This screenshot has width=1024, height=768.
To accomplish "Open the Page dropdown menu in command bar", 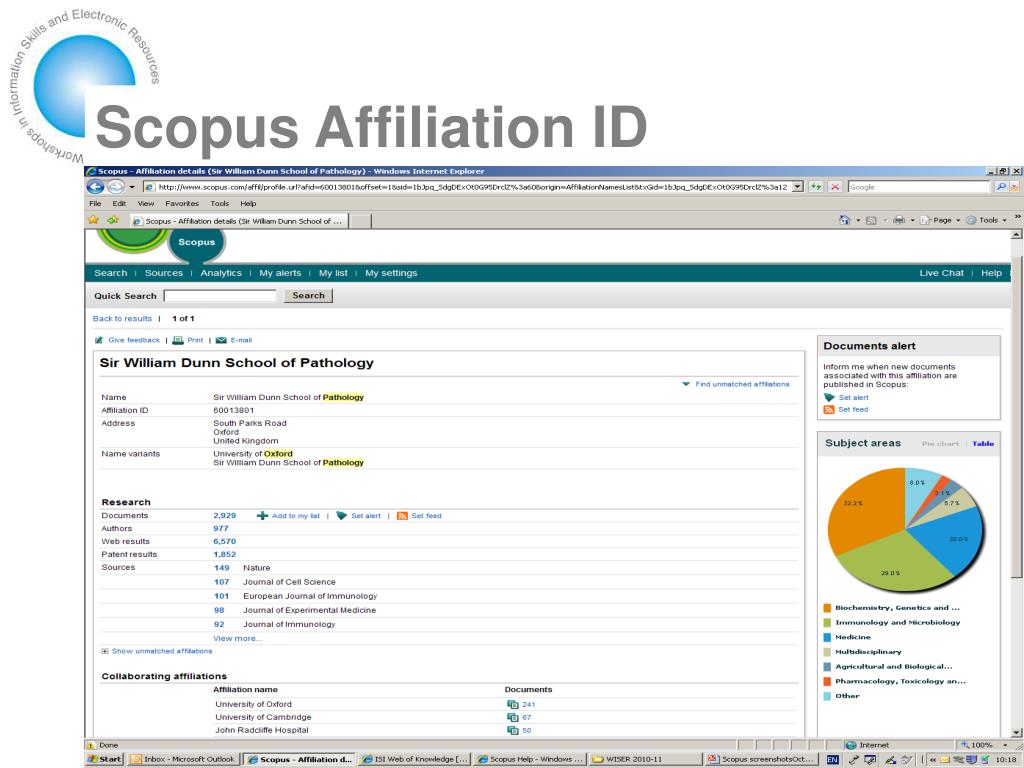I will pyautogui.click(x=940, y=220).
